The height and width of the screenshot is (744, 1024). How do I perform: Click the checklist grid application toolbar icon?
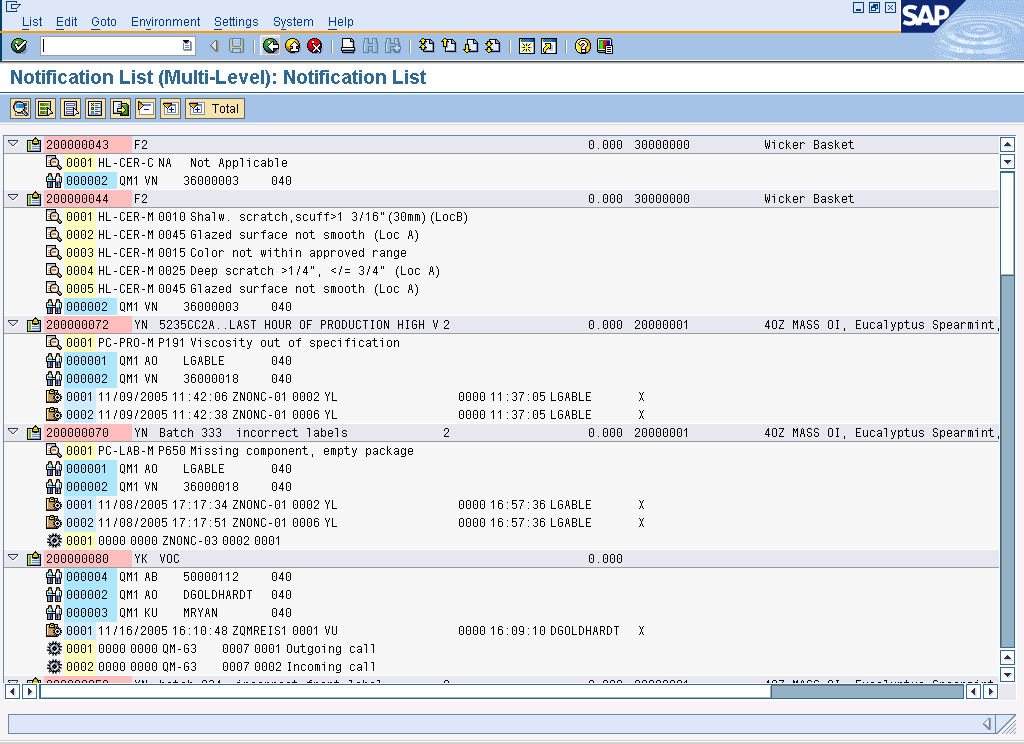coord(95,108)
